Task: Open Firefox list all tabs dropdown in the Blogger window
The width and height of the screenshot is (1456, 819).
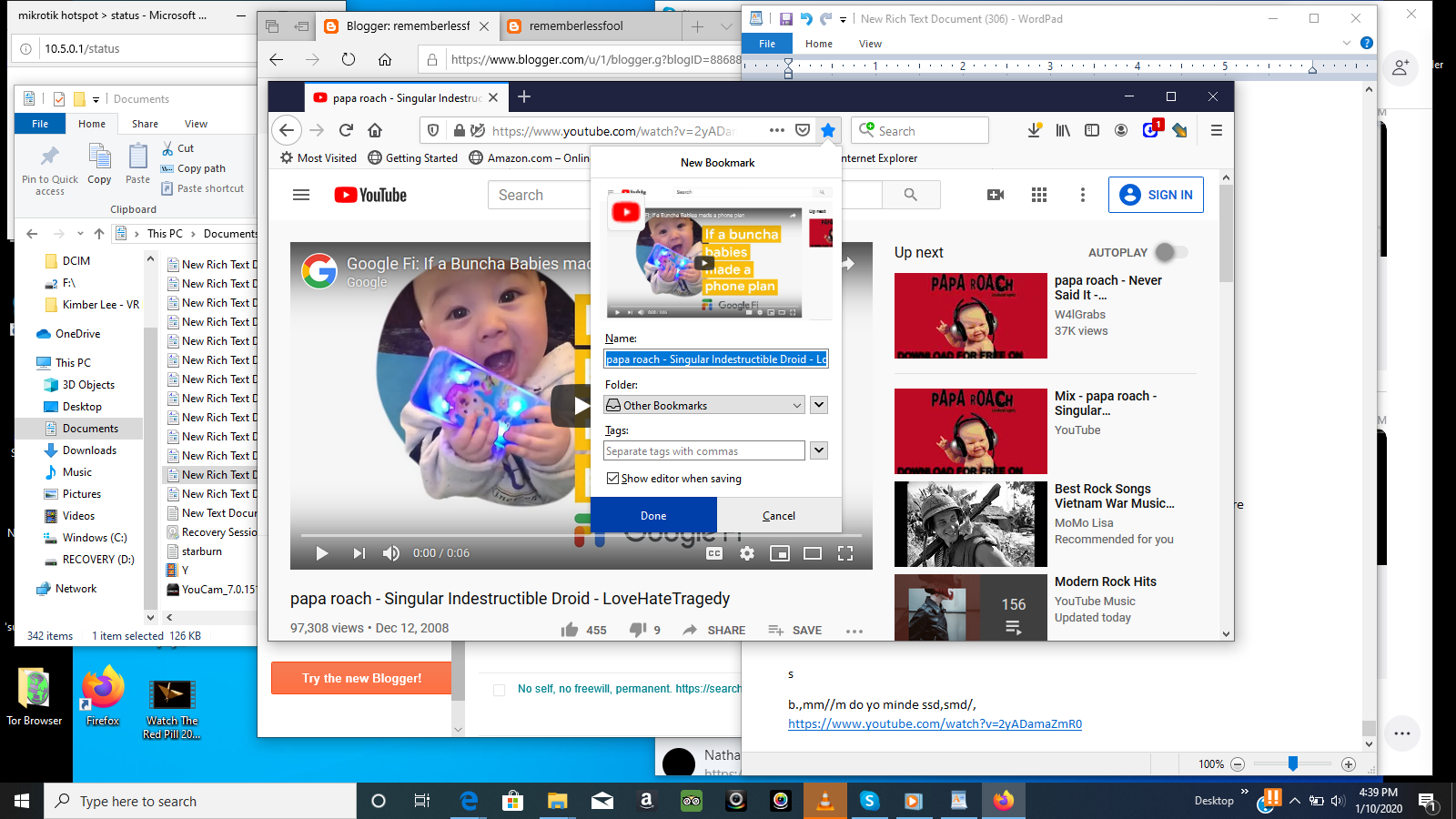Action: [726, 26]
